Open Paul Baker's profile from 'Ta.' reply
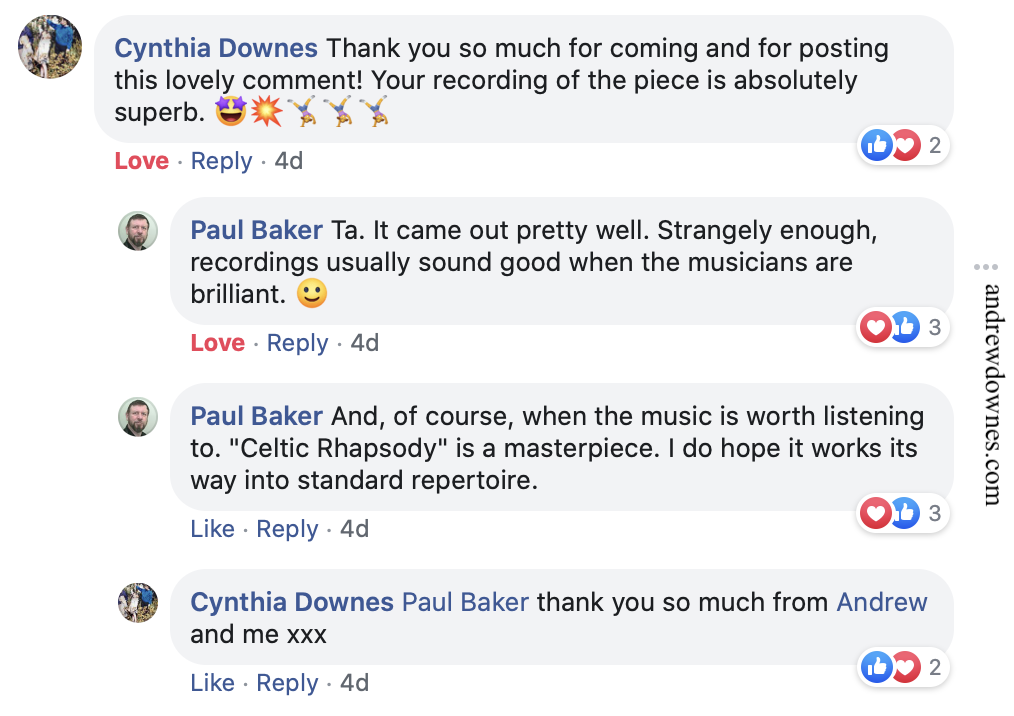This screenshot has height=716, width=1014. pyautogui.click(x=256, y=230)
